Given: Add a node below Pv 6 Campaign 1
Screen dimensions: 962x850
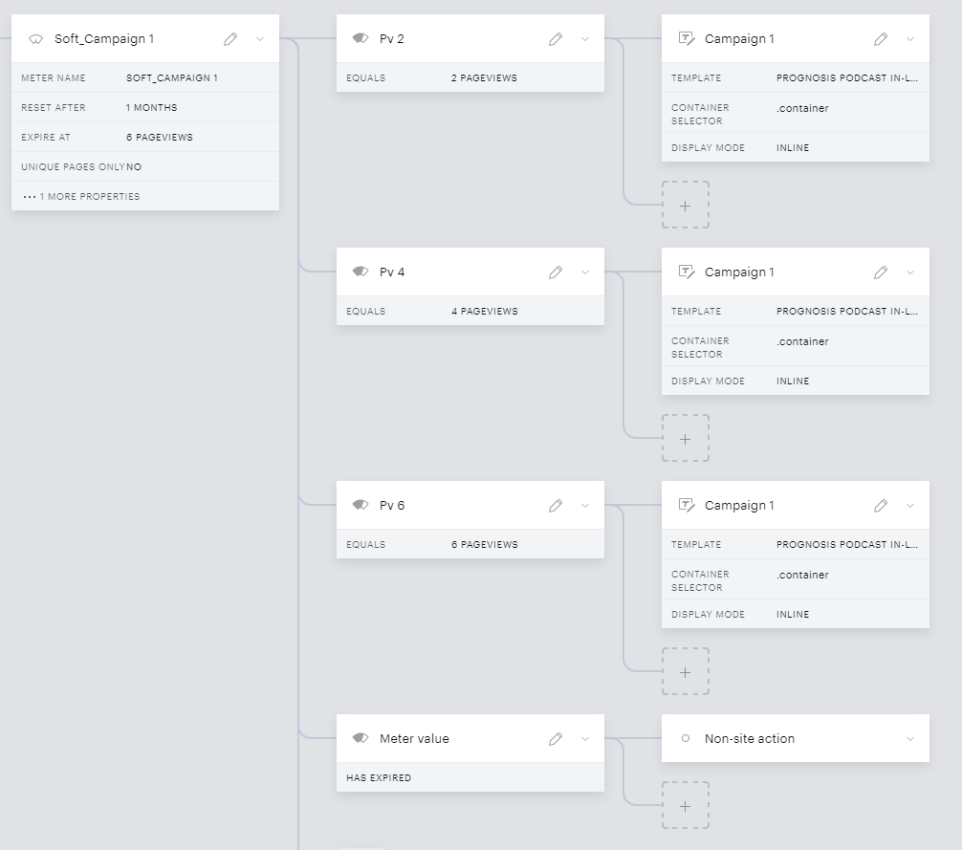Looking at the screenshot, I should coord(685,672).
